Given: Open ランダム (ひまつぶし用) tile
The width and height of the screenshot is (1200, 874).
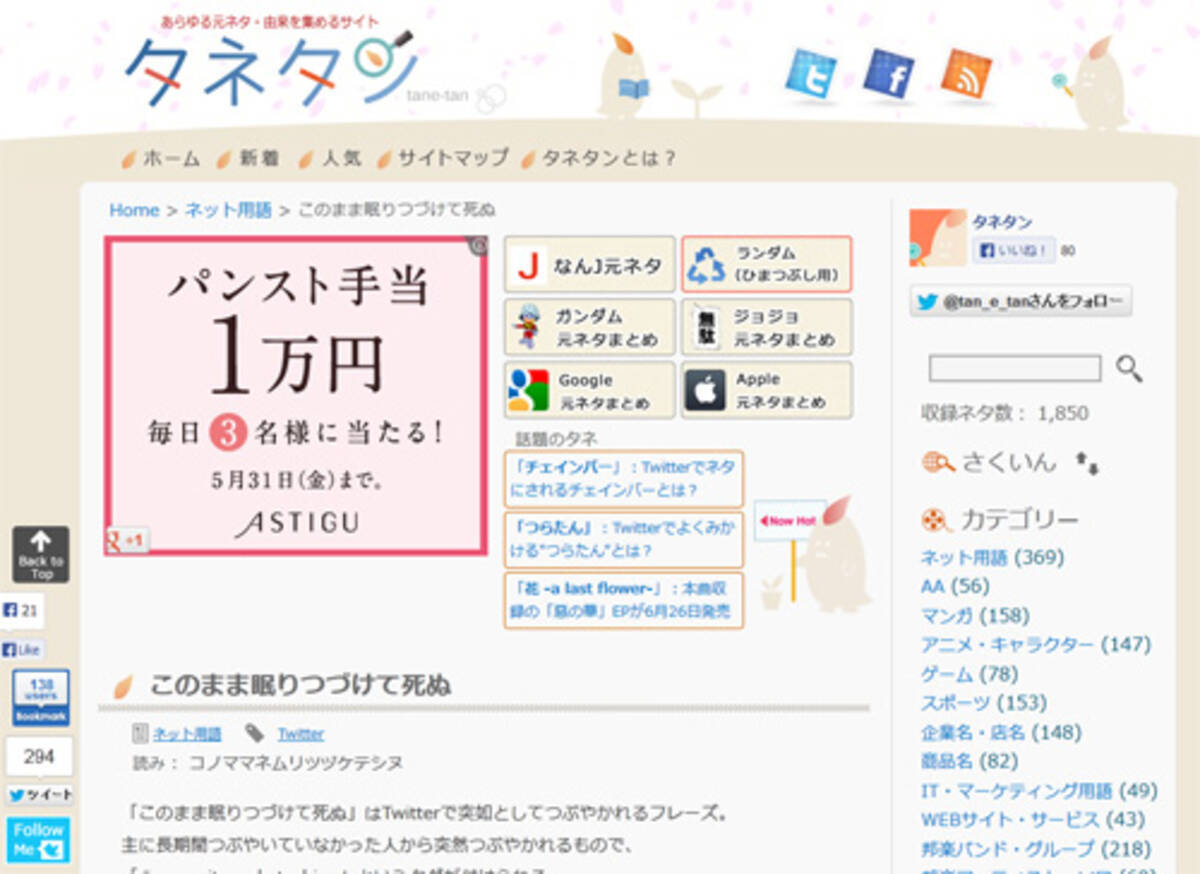Looking at the screenshot, I should pos(766,264).
